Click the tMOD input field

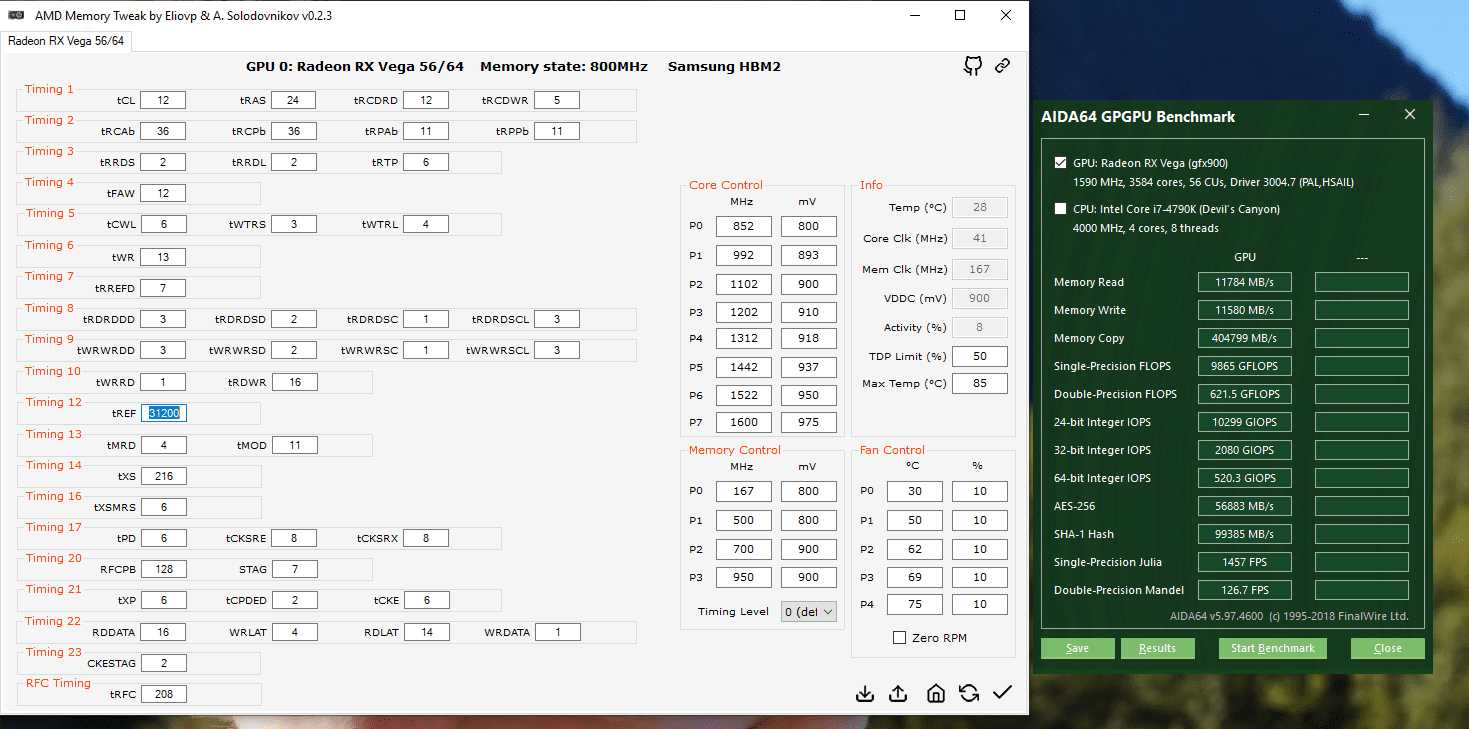point(294,445)
